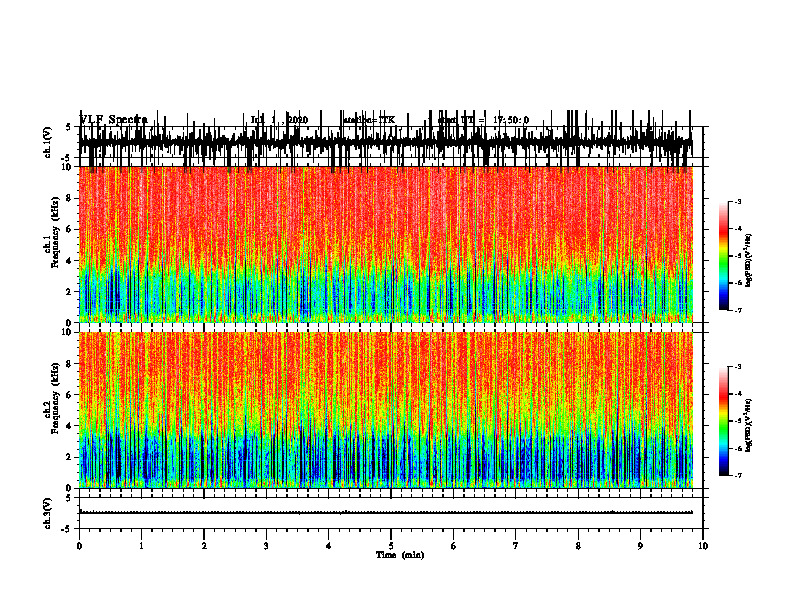Image resolution: width=792 pixels, height=612 pixels.
Task: Click "-3" on the ch.2 color bar
Action: (x=738, y=367)
